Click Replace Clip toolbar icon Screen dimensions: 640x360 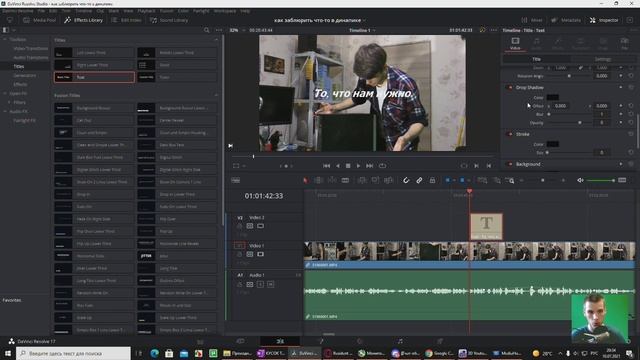[x=388, y=180]
